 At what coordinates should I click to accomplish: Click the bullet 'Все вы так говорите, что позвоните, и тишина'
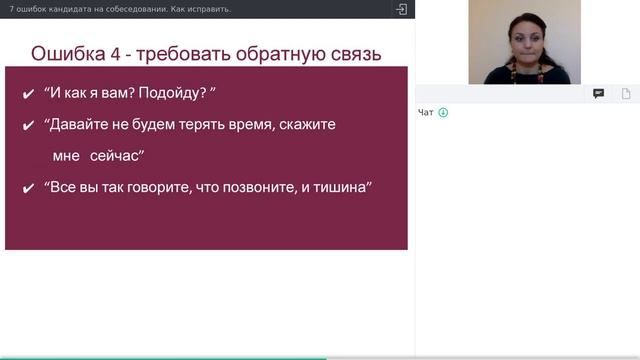tap(208, 187)
